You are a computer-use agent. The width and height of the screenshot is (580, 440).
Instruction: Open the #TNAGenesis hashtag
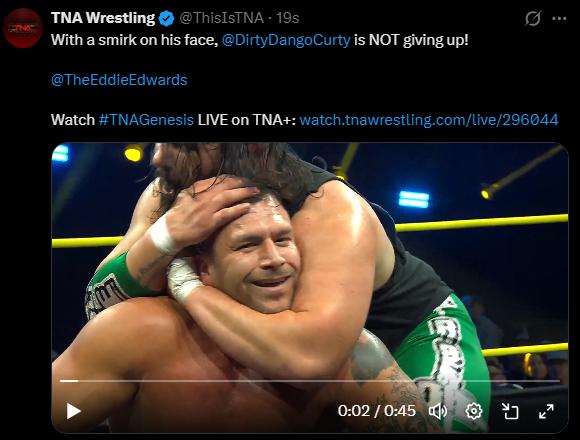(x=146, y=120)
